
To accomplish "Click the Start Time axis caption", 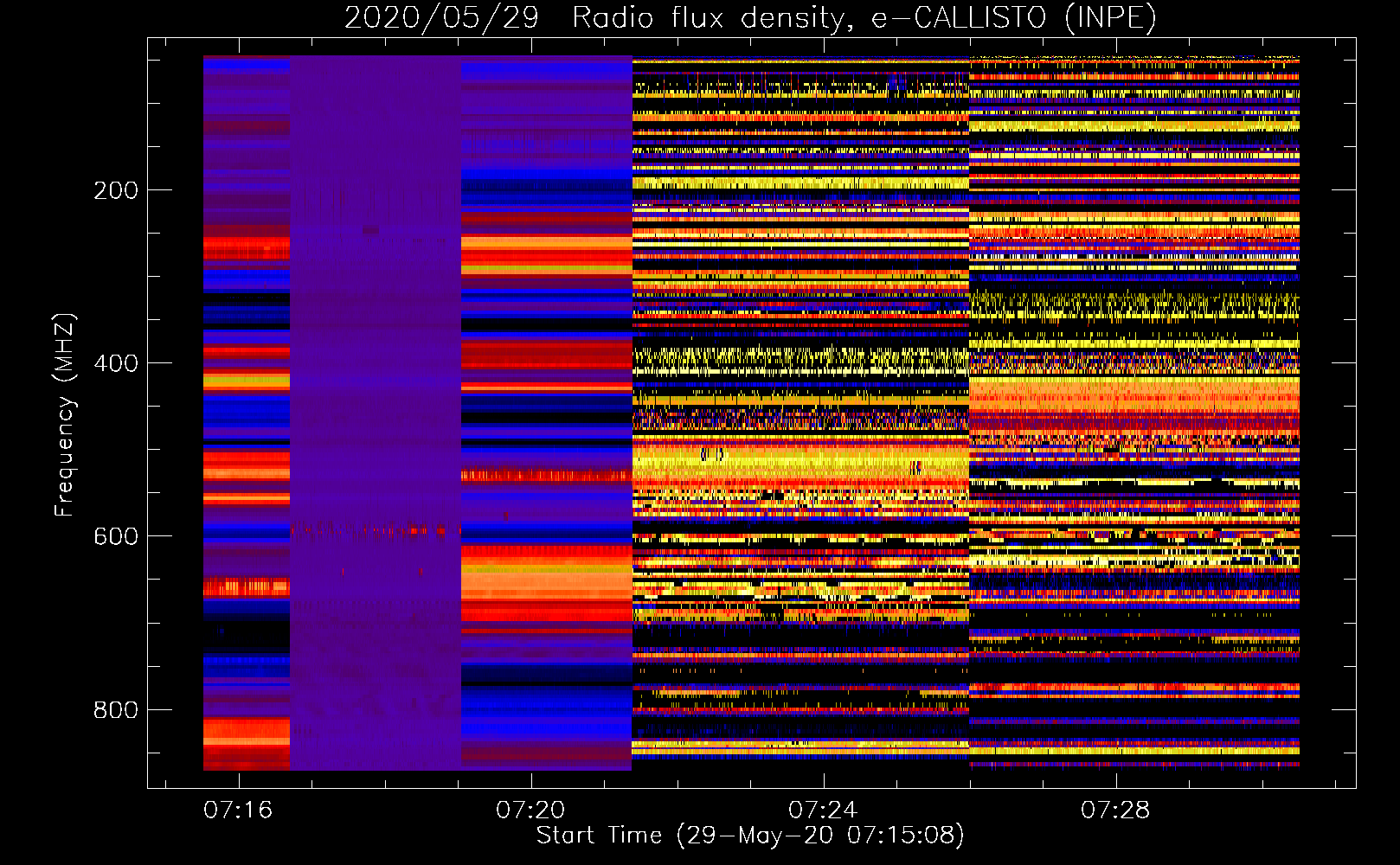I will [750, 836].
